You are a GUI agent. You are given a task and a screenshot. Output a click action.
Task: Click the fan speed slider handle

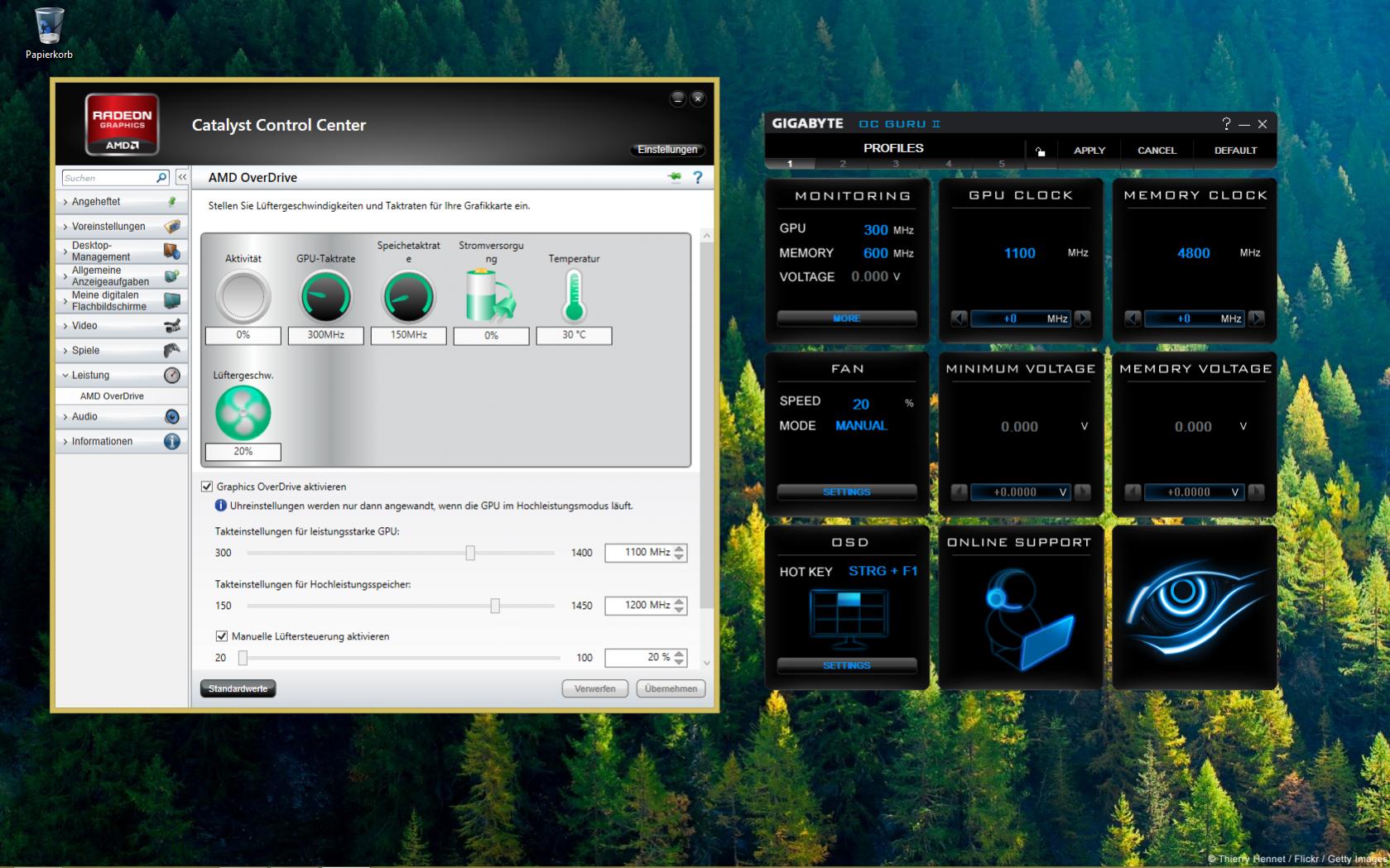point(243,658)
